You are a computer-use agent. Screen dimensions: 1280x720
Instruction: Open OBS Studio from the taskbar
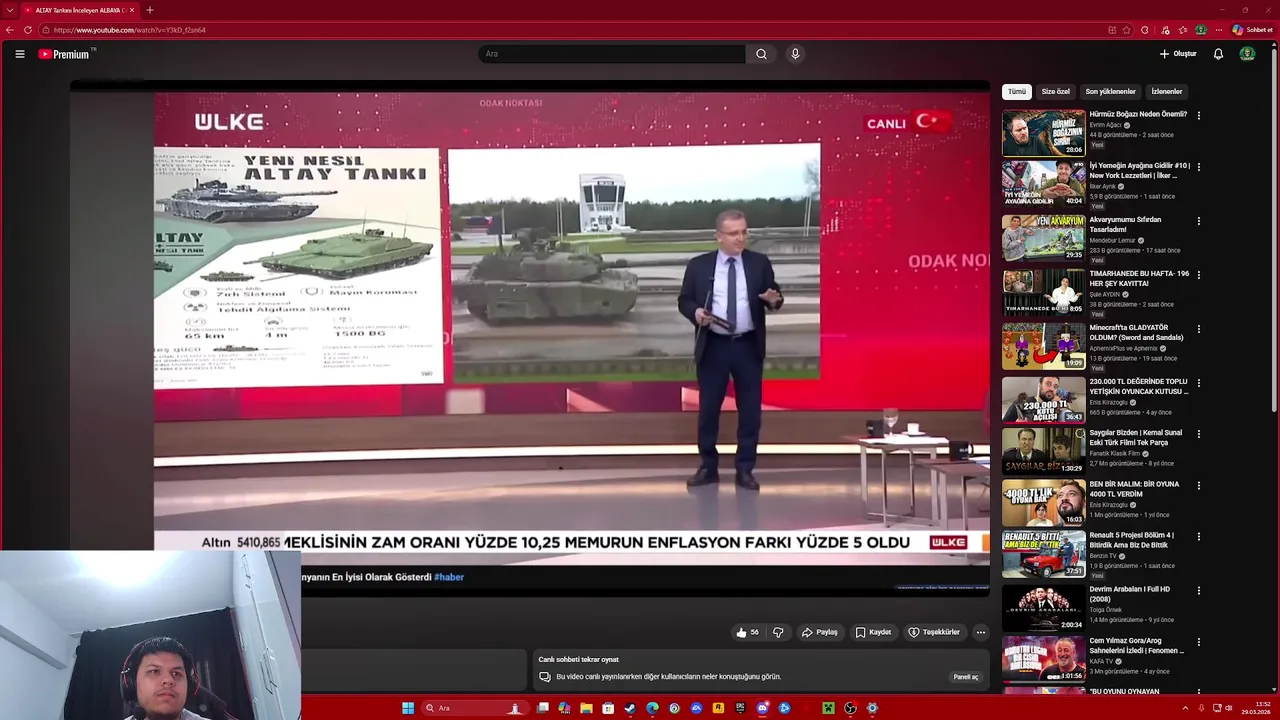(850, 708)
